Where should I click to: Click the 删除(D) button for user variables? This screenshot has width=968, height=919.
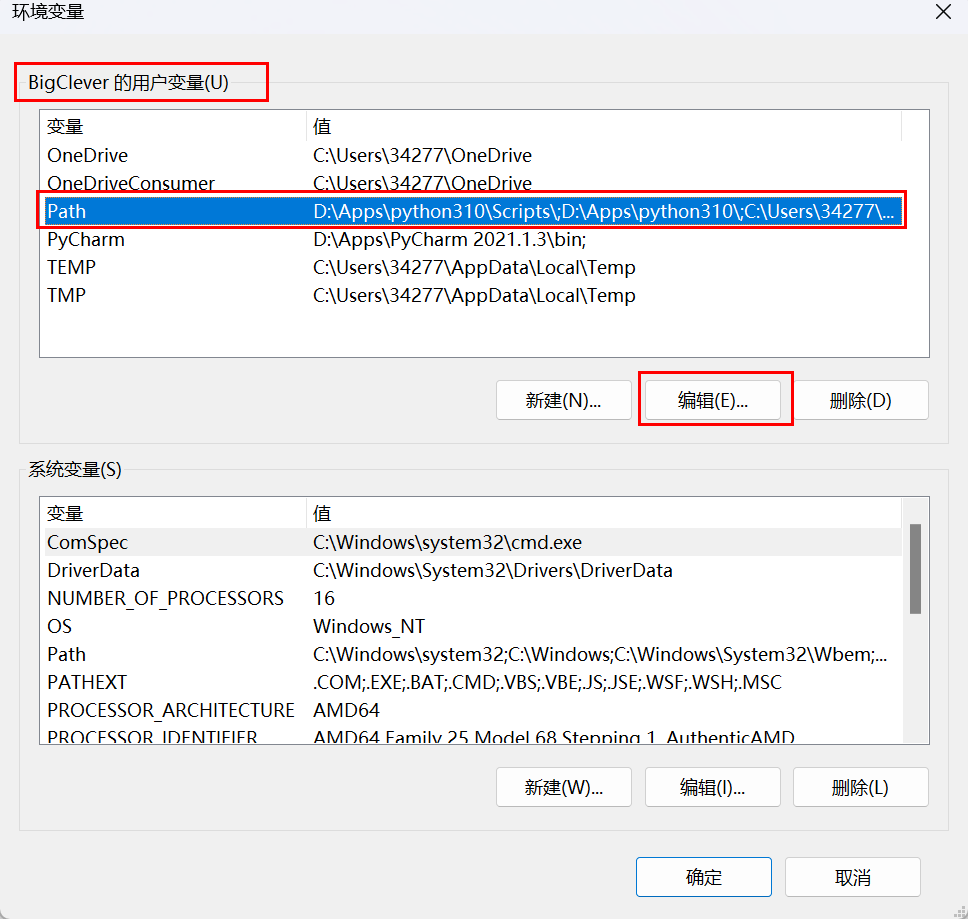pyautogui.click(x=861, y=401)
